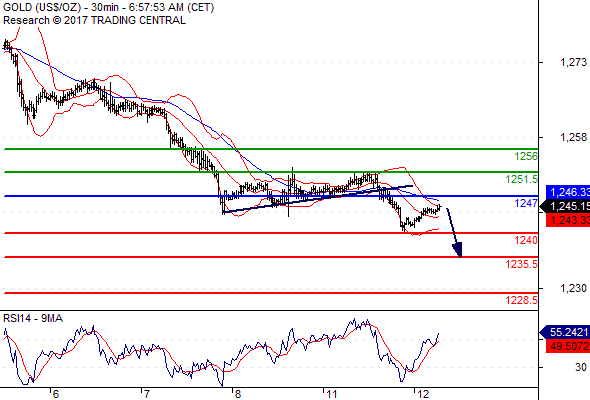Click the RSI14 - 9MA indicator title
The width and height of the screenshot is (590, 400).
33,318
